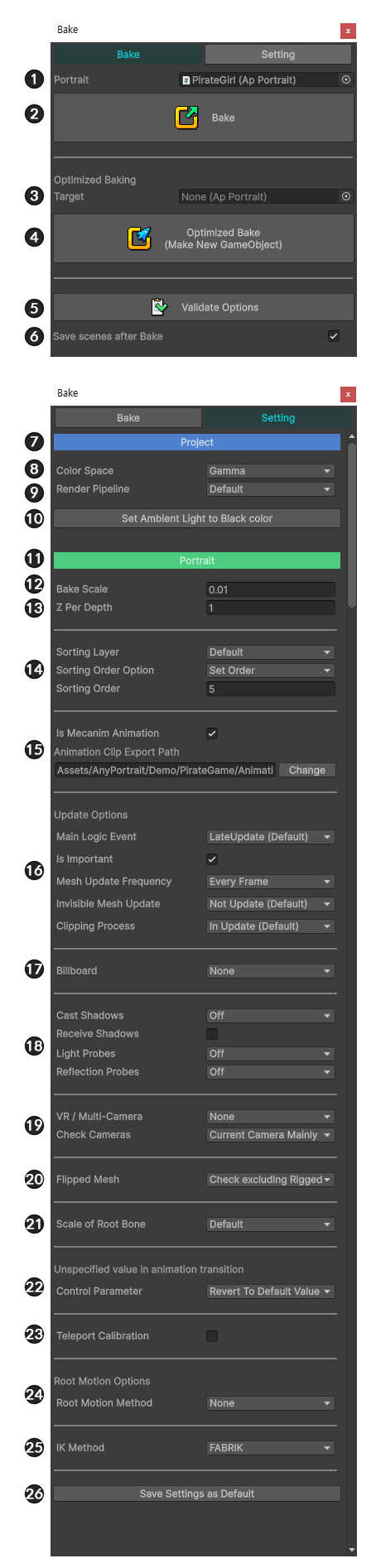The image size is (371, 1568).
Task: Disable the Is Mecanim Animation checkbox
Action: click(x=212, y=733)
